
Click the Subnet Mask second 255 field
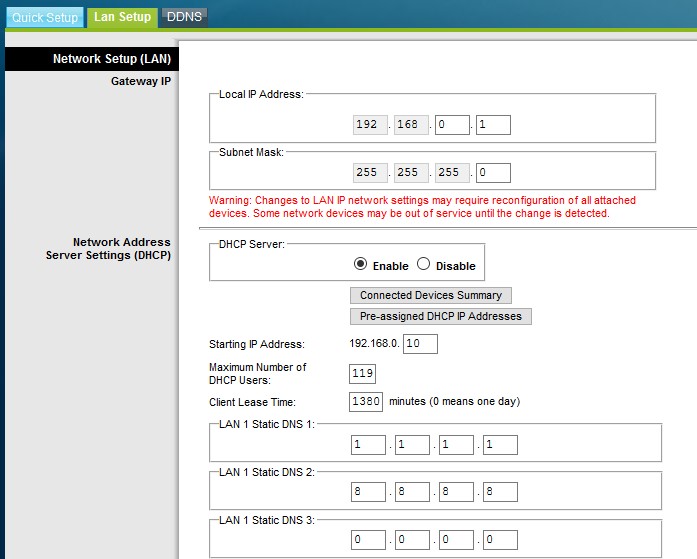[x=411, y=172]
